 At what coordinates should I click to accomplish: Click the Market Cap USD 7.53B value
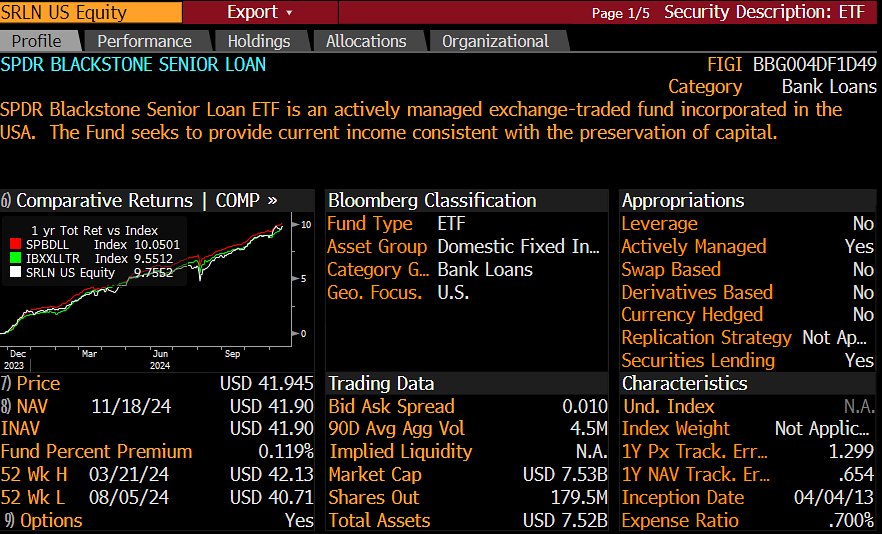pyautogui.click(x=565, y=475)
